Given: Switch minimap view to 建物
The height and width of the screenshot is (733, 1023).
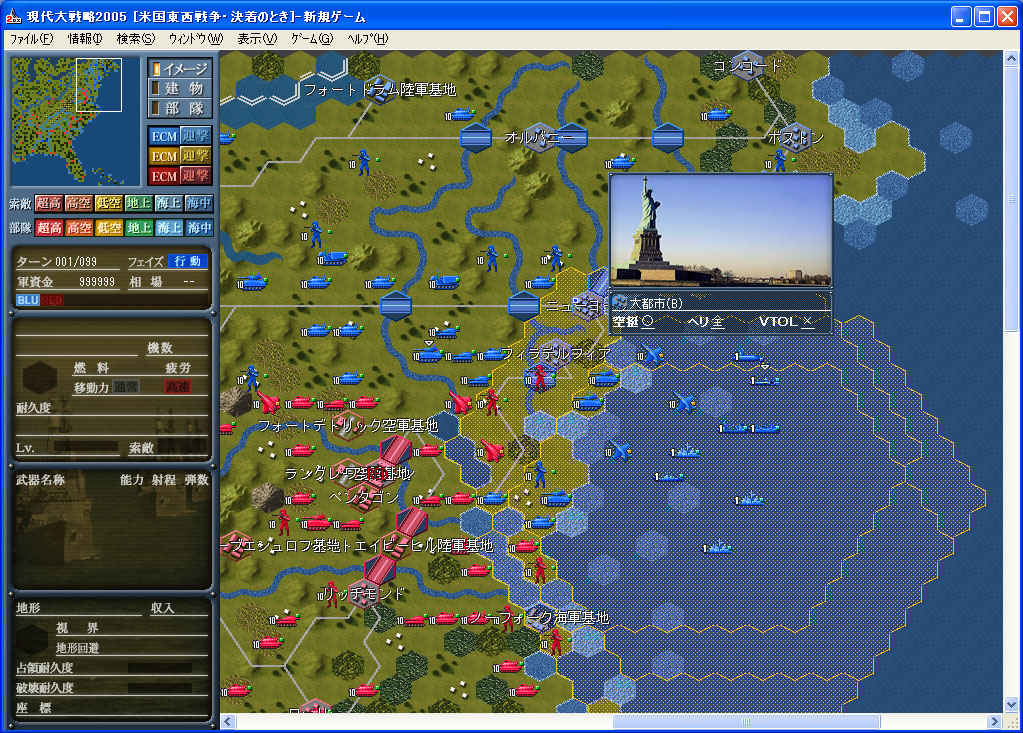Looking at the screenshot, I should (178, 88).
